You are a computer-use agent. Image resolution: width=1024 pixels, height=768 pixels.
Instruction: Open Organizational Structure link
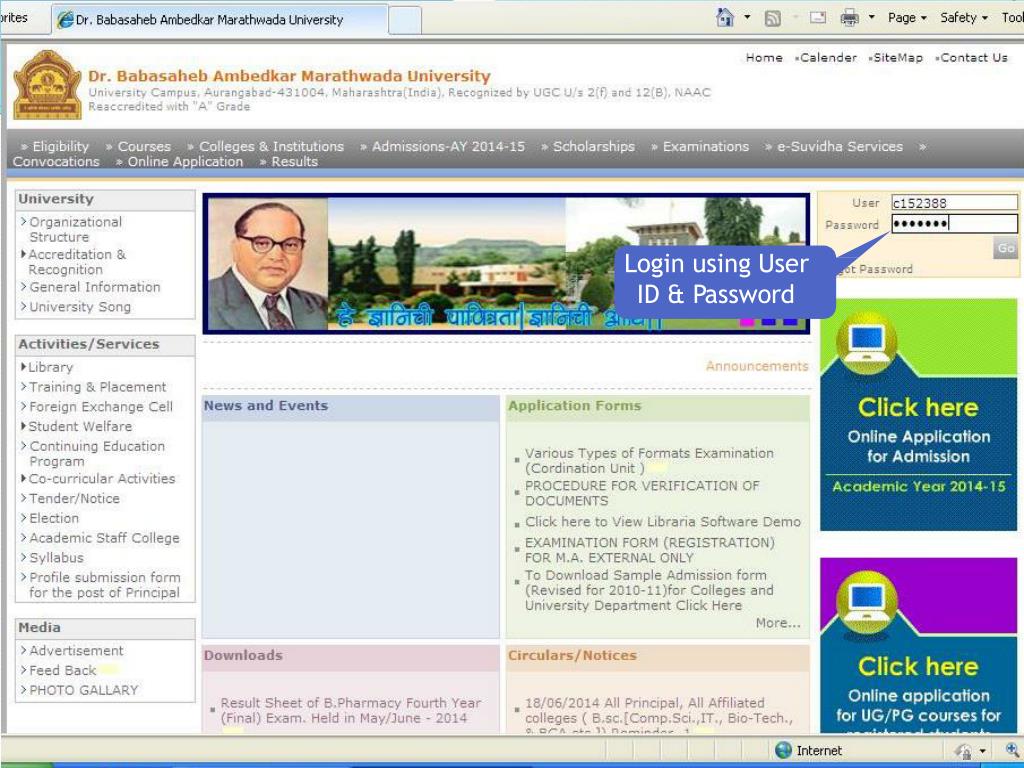75,229
